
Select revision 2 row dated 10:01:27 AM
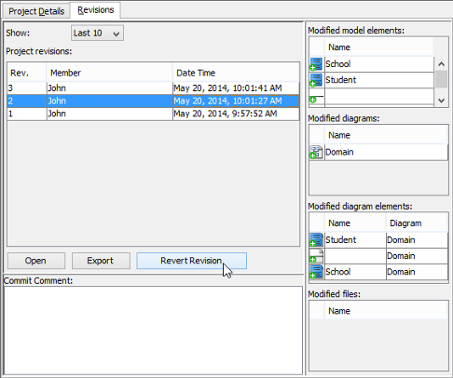pos(153,101)
